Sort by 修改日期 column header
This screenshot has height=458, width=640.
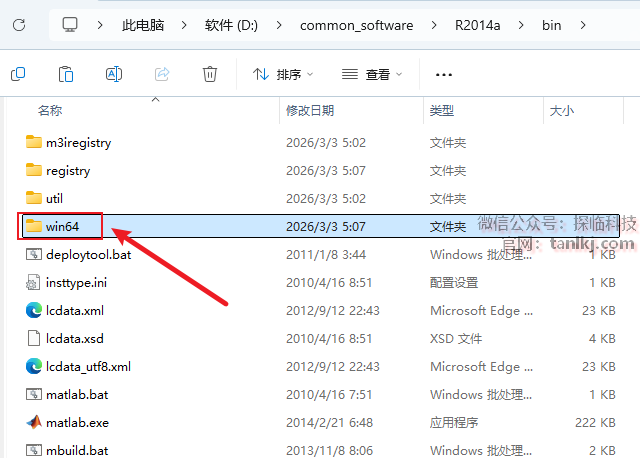click(x=310, y=110)
